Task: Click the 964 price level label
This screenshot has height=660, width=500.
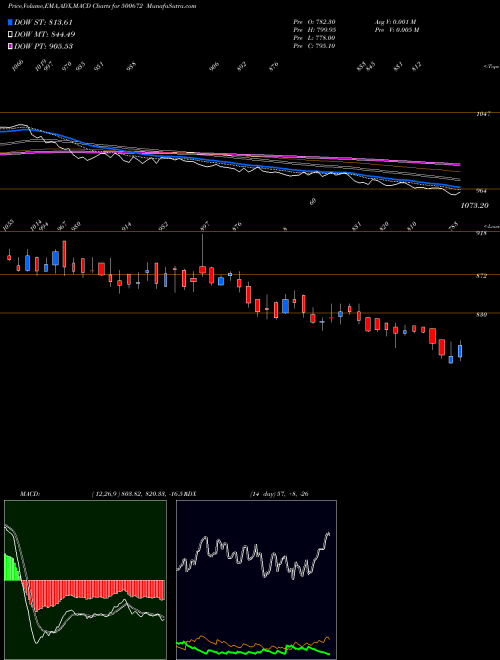Action: pyautogui.click(x=481, y=191)
